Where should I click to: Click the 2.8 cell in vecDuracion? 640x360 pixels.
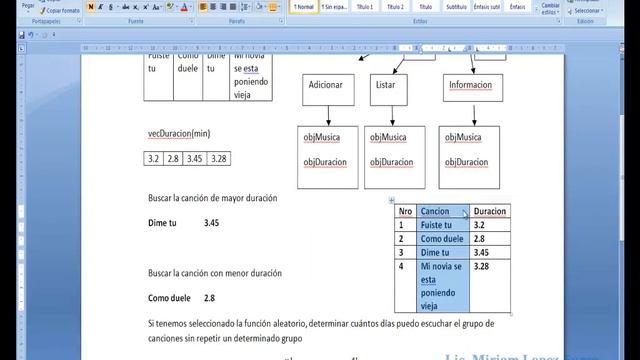[x=173, y=158]
